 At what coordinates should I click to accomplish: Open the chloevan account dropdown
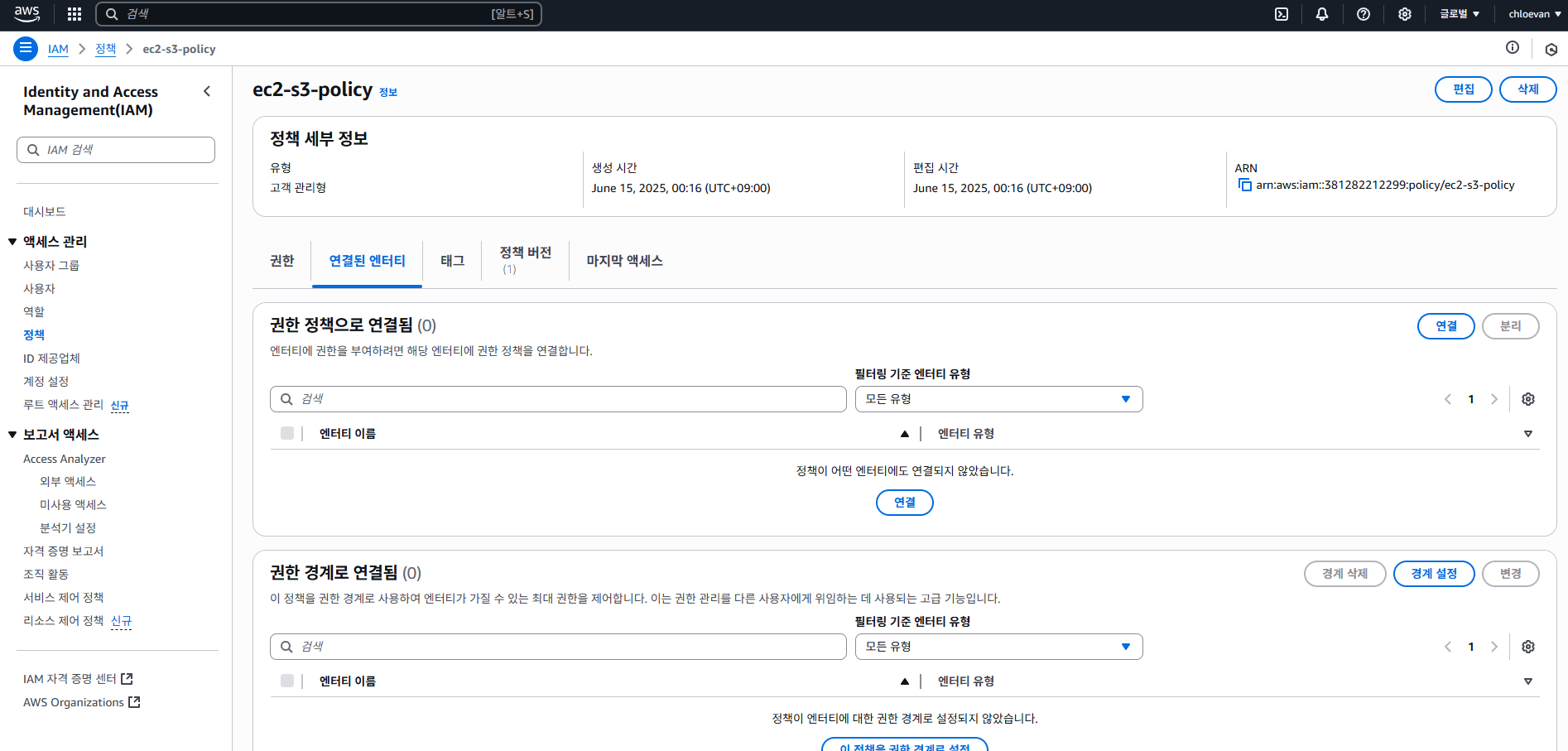[x=1535, y=14]
